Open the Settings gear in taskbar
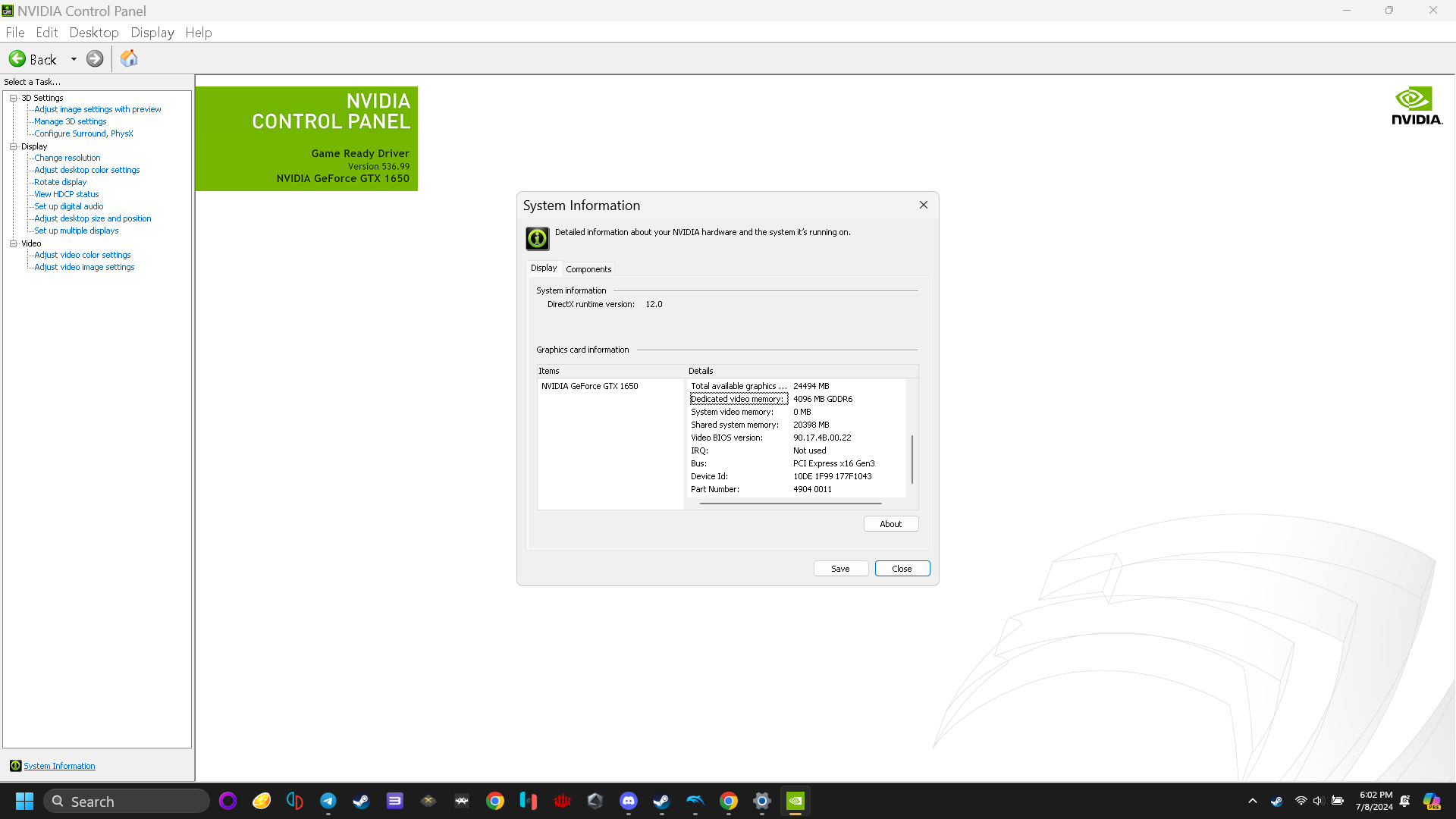This screenshot has width=1456, height=819. coord(762,801)
